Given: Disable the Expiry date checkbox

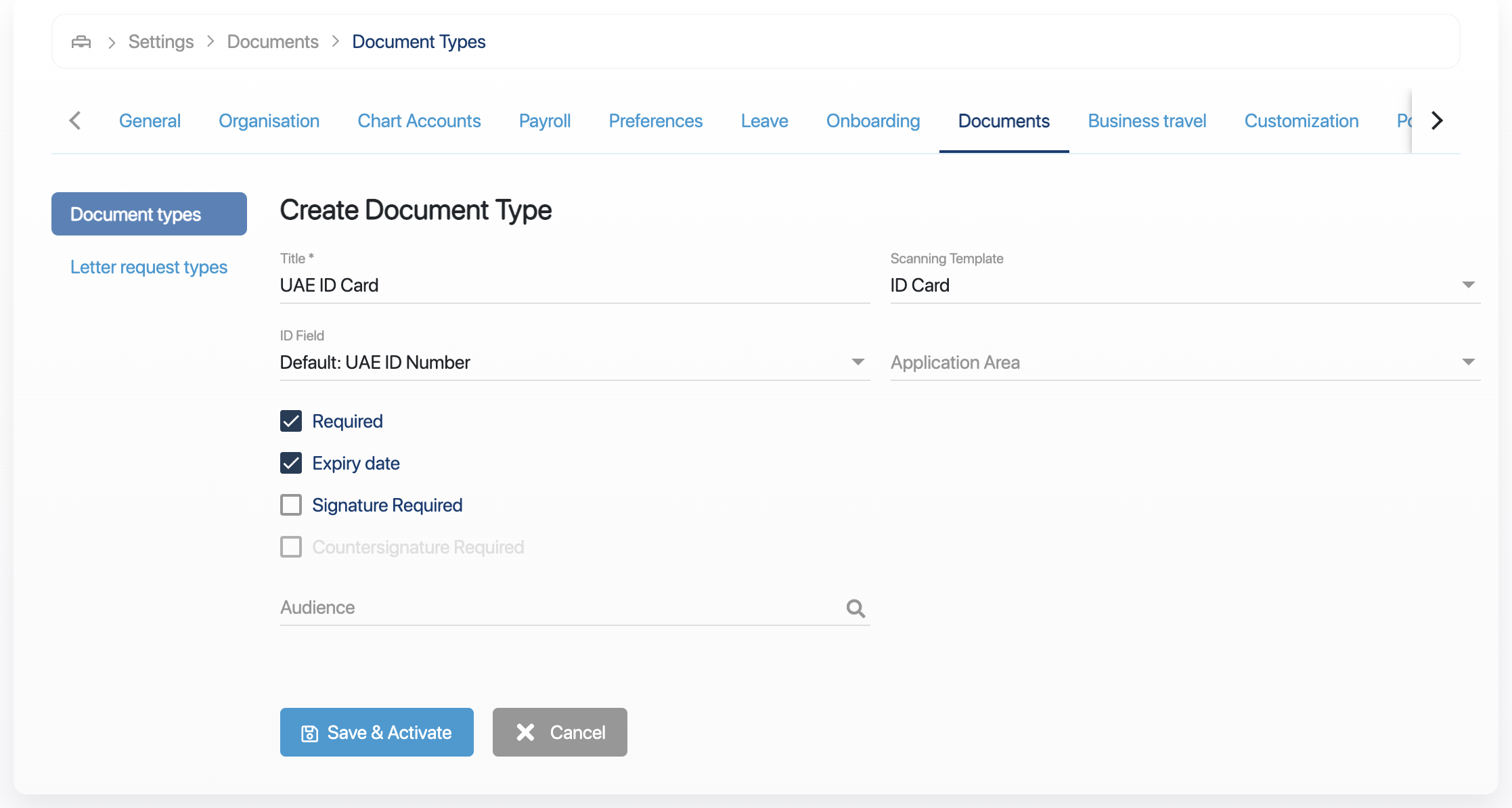Looking at the screenshot, I should (291, 463).
